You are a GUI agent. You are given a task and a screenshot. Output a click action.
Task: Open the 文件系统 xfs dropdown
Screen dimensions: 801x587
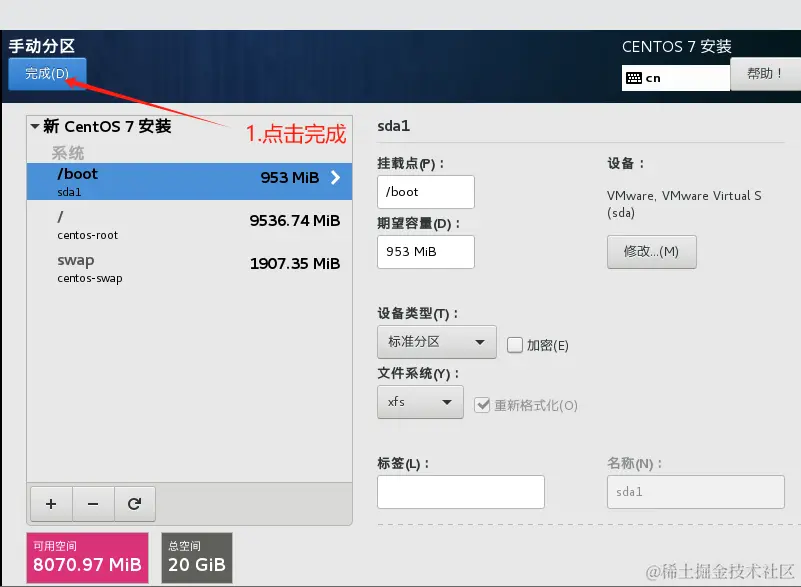point(420,402)
